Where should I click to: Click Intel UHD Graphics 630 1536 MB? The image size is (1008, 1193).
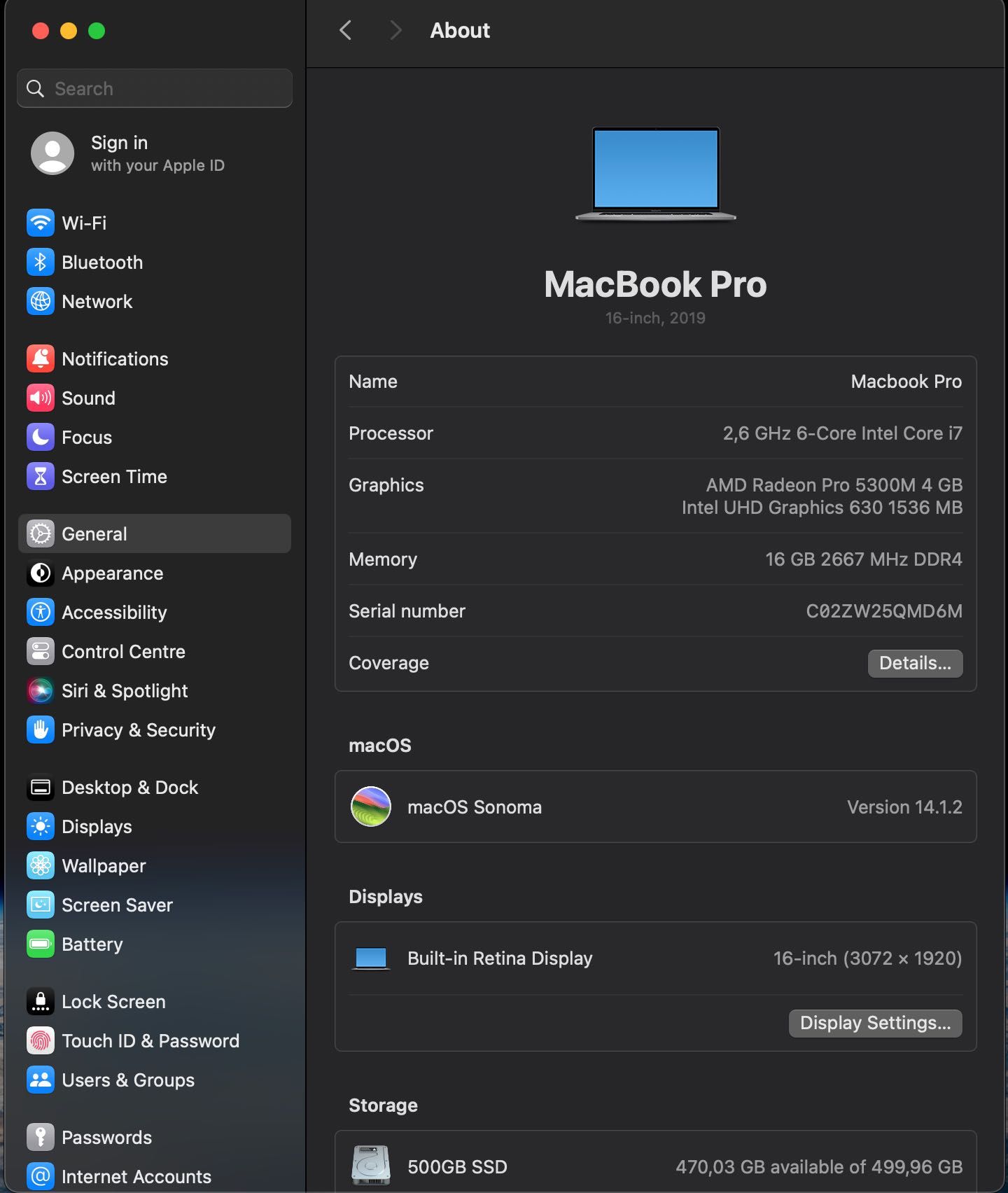[x=822, y=508]
